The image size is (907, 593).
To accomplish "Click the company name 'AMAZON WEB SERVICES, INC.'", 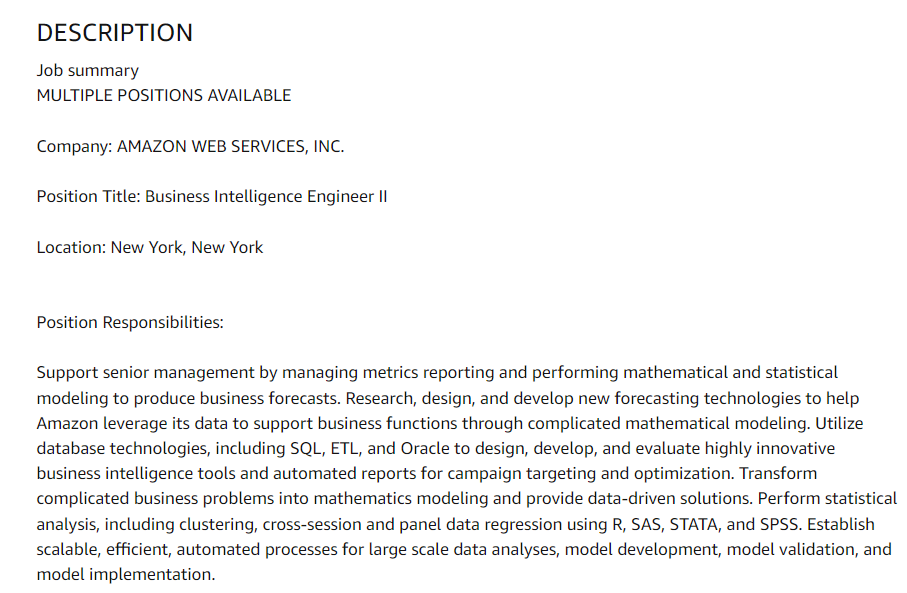I will tap(230, 146).
